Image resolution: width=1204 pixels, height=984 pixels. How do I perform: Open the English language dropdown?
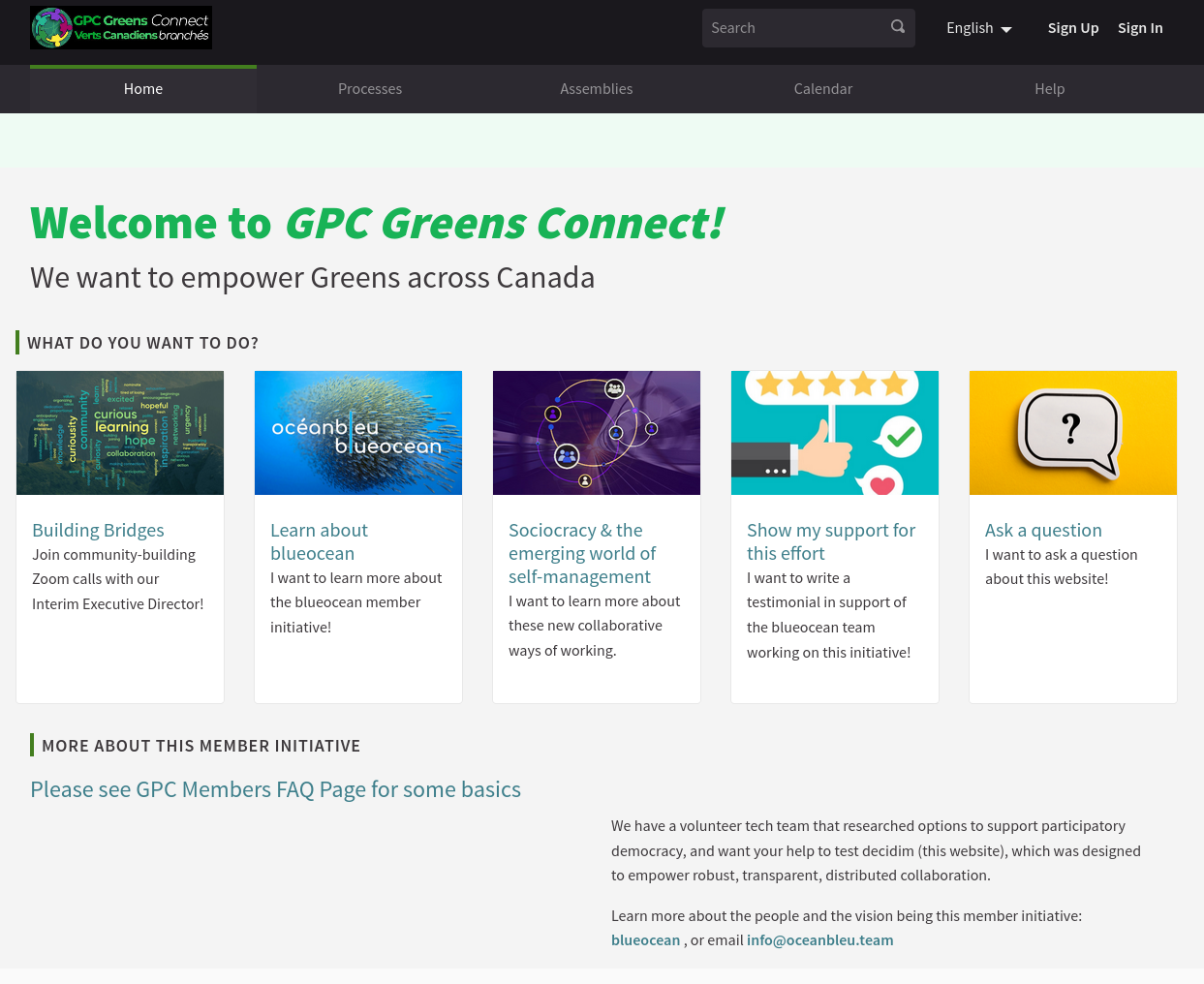coord(978,28)
